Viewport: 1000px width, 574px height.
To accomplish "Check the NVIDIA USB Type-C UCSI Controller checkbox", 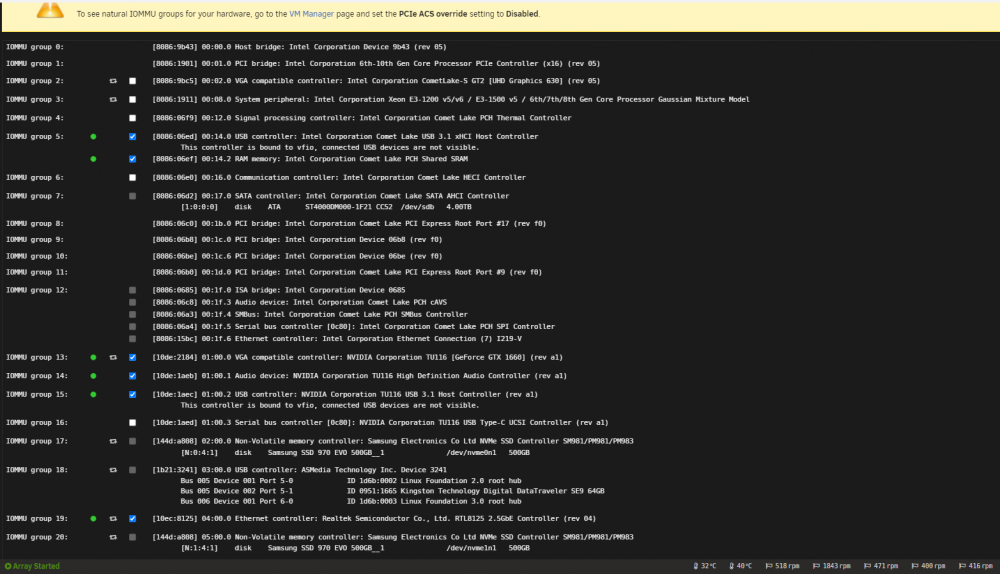I will pos(133,423).
